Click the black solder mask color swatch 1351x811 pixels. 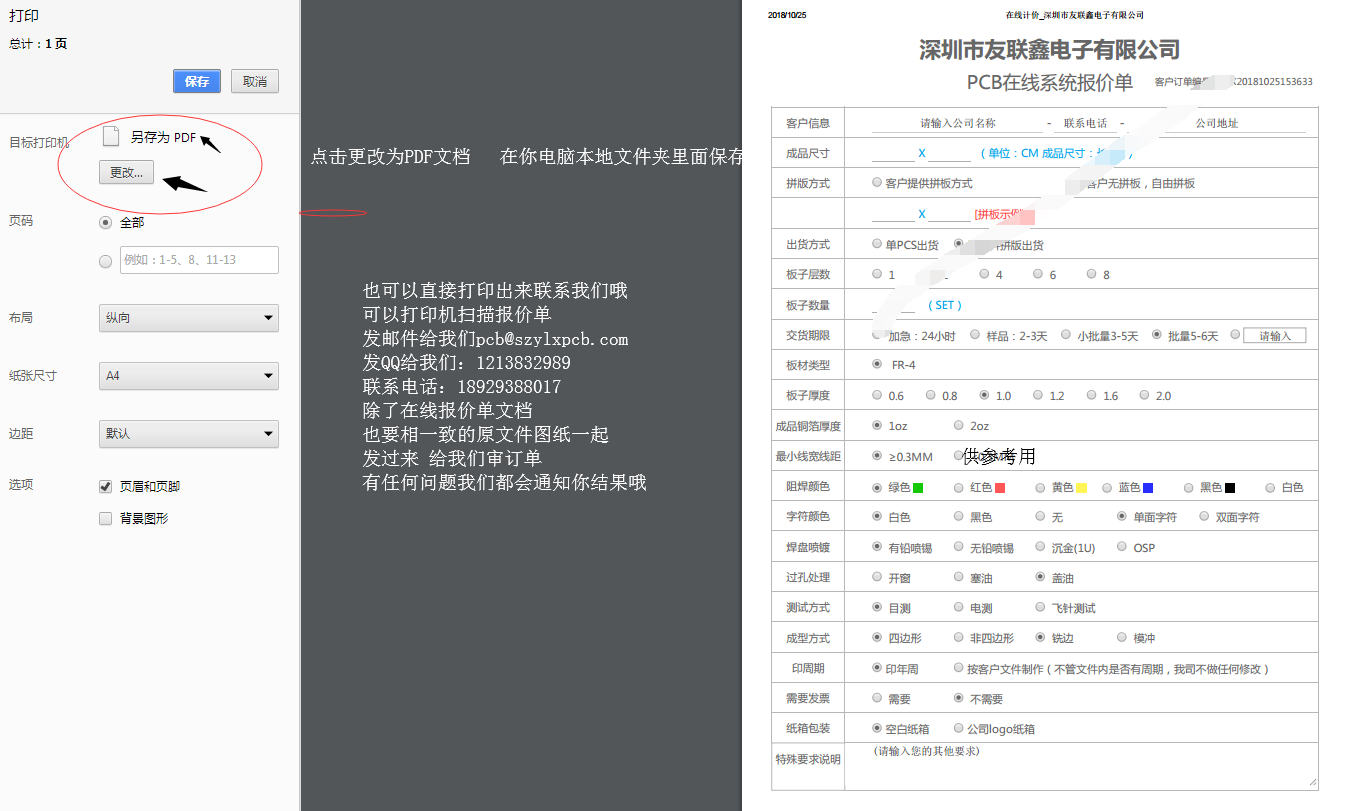coord(1230,488)
